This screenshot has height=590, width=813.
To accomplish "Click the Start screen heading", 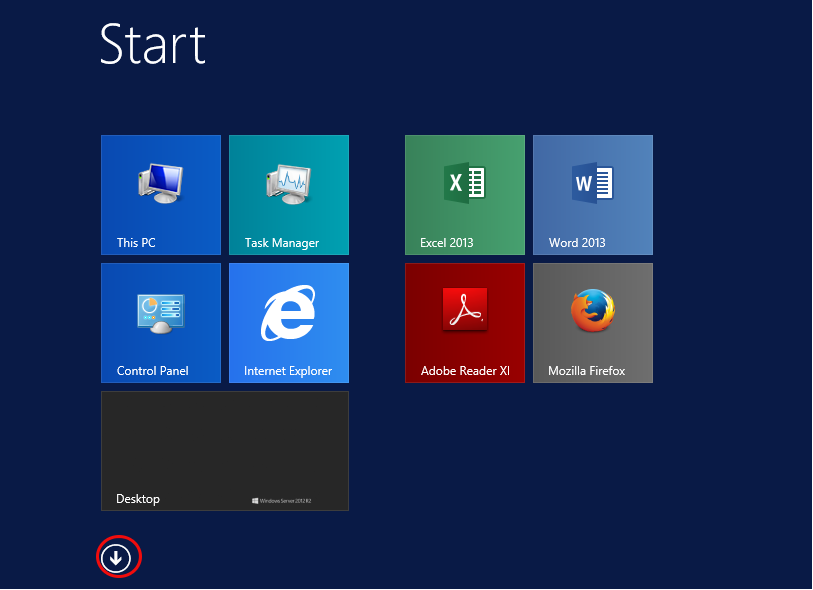I will click(x=153, y=44).
